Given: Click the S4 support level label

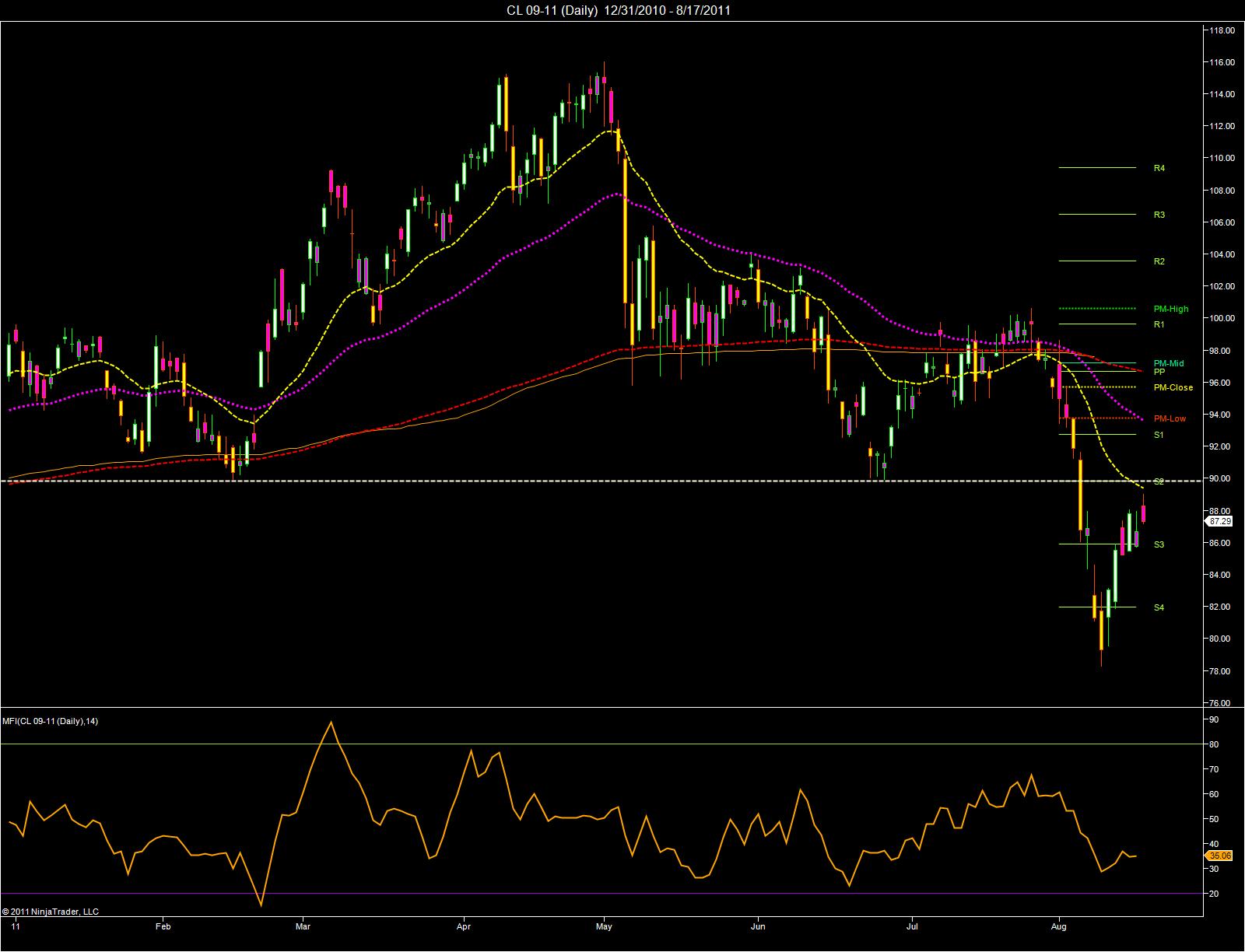Looking at the screenshot, I should click(x=1159, y=607).
